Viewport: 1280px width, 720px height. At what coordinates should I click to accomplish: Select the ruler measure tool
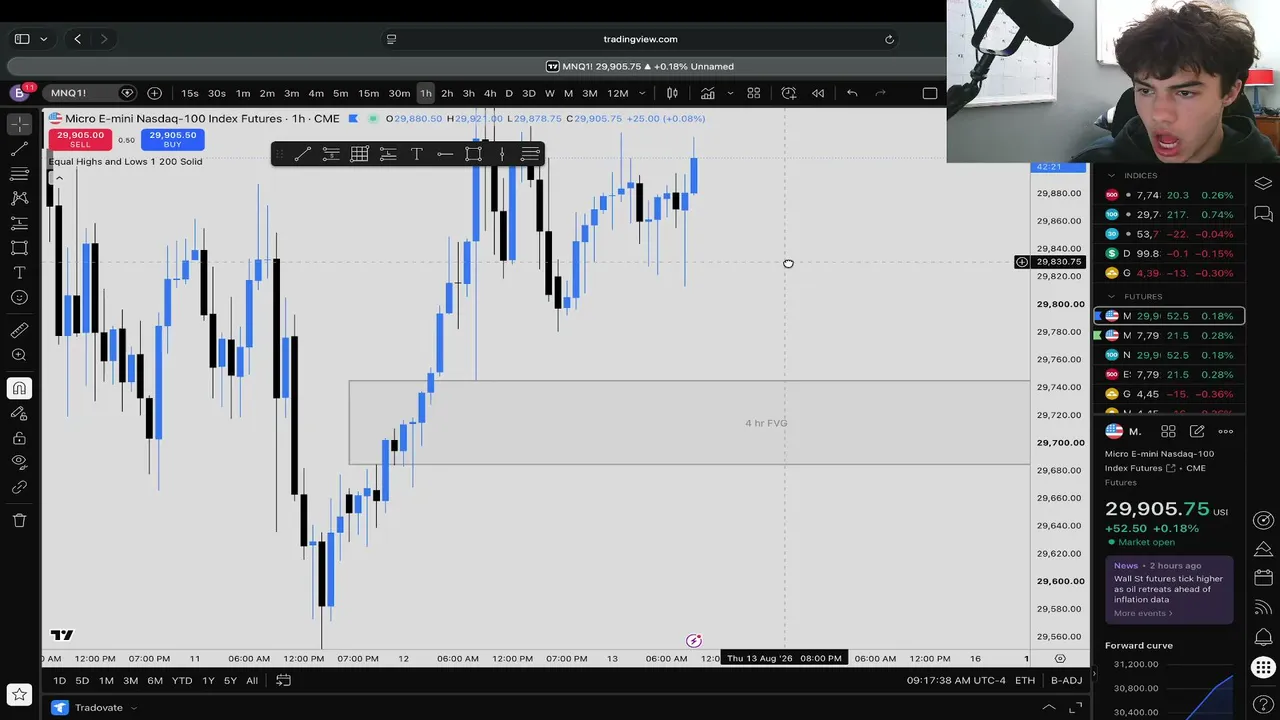(19, 330)
